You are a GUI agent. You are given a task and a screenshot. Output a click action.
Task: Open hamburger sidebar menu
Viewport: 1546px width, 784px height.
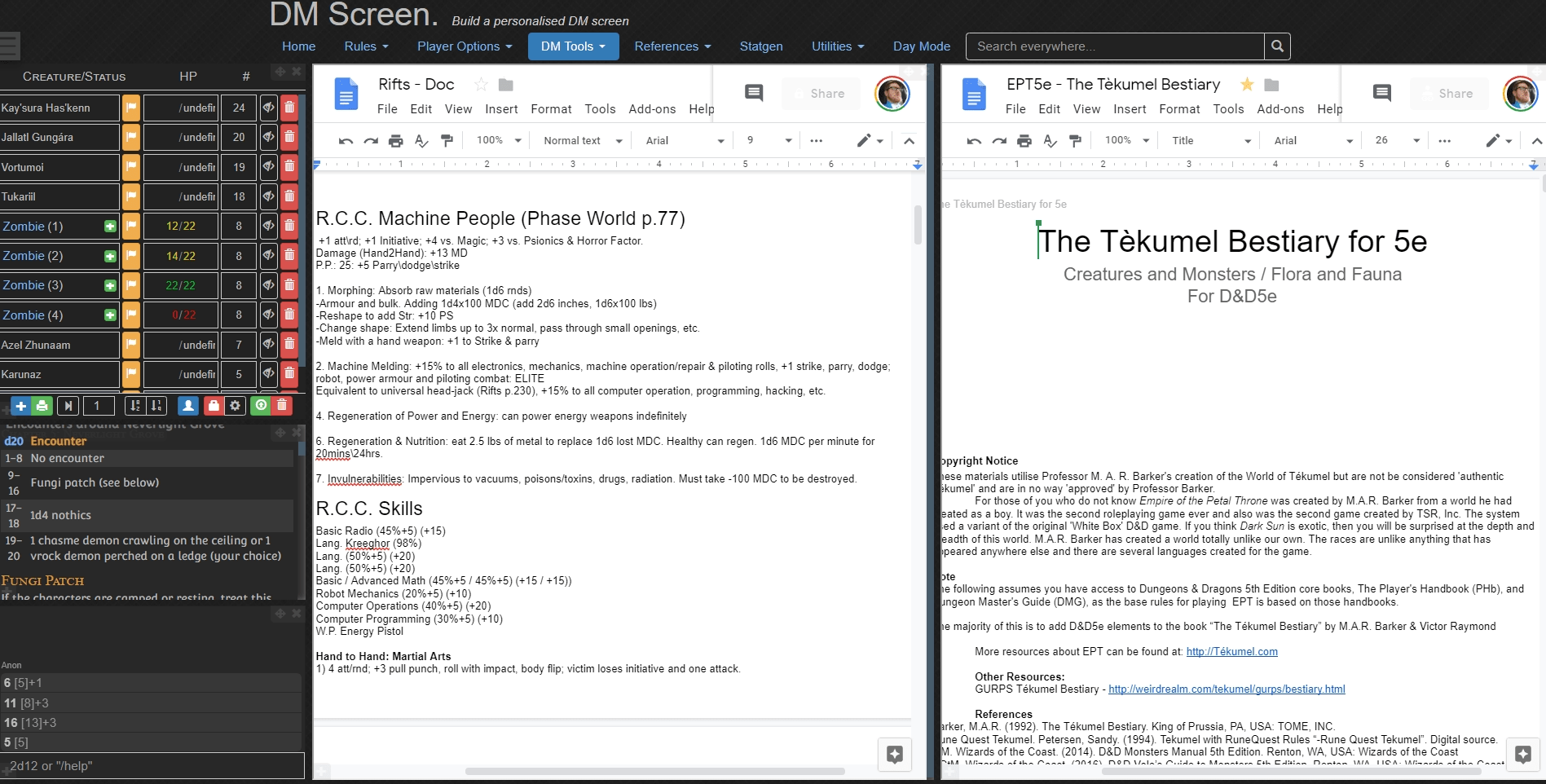[10, 46]
